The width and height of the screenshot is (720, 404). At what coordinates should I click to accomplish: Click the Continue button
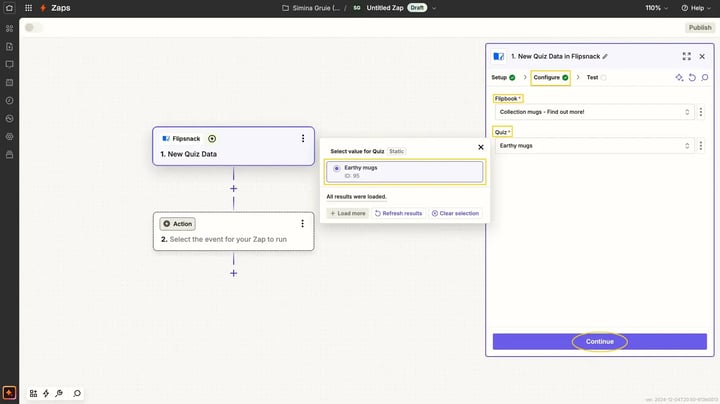click(x=600, y=342)
